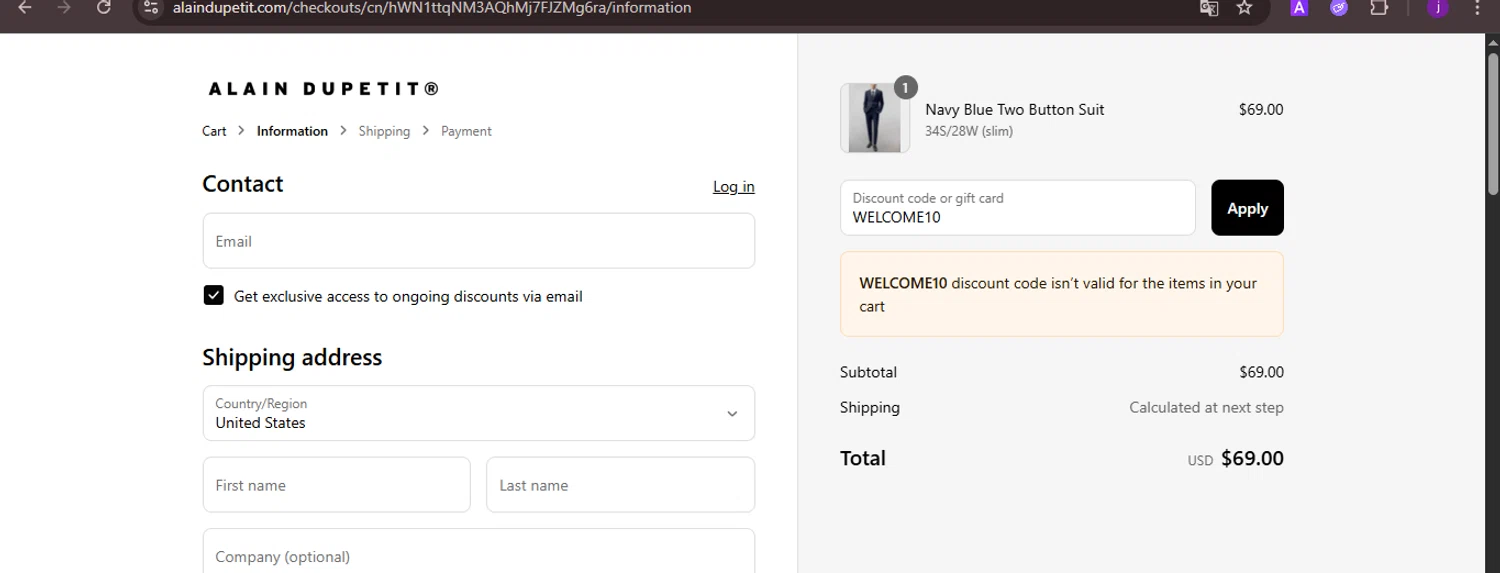Select the Information breadcrumb step

click(x=292, y=131)
